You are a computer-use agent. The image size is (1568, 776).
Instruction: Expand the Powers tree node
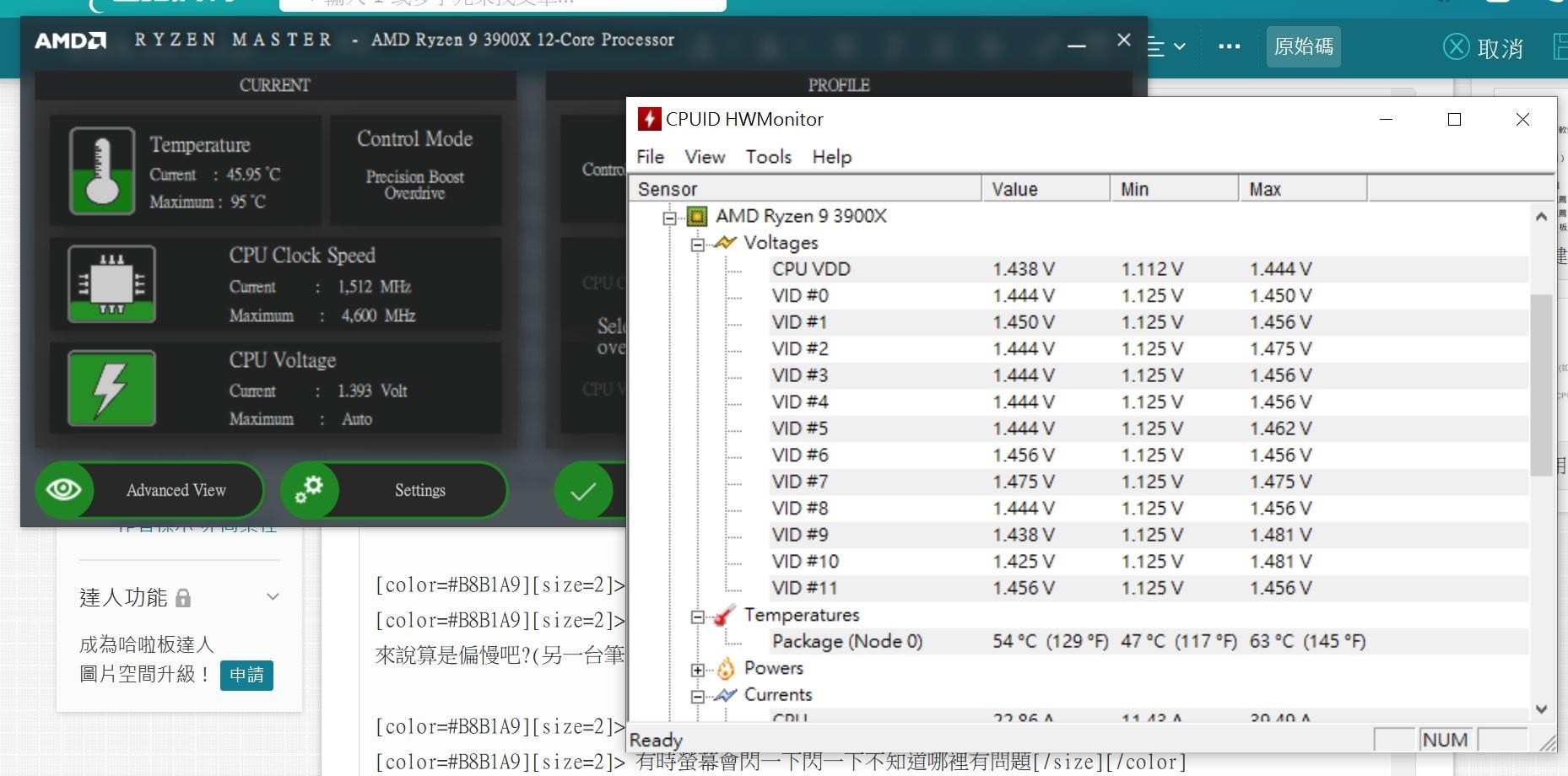697,670
